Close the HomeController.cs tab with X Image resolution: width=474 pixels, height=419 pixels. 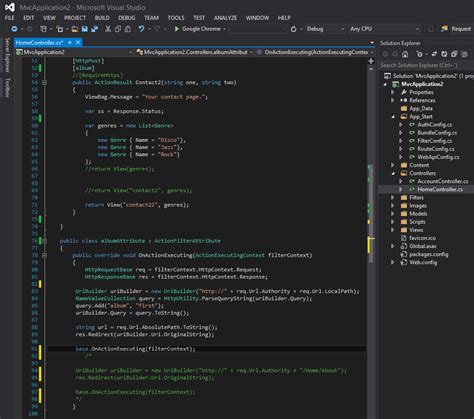point(78,43)
